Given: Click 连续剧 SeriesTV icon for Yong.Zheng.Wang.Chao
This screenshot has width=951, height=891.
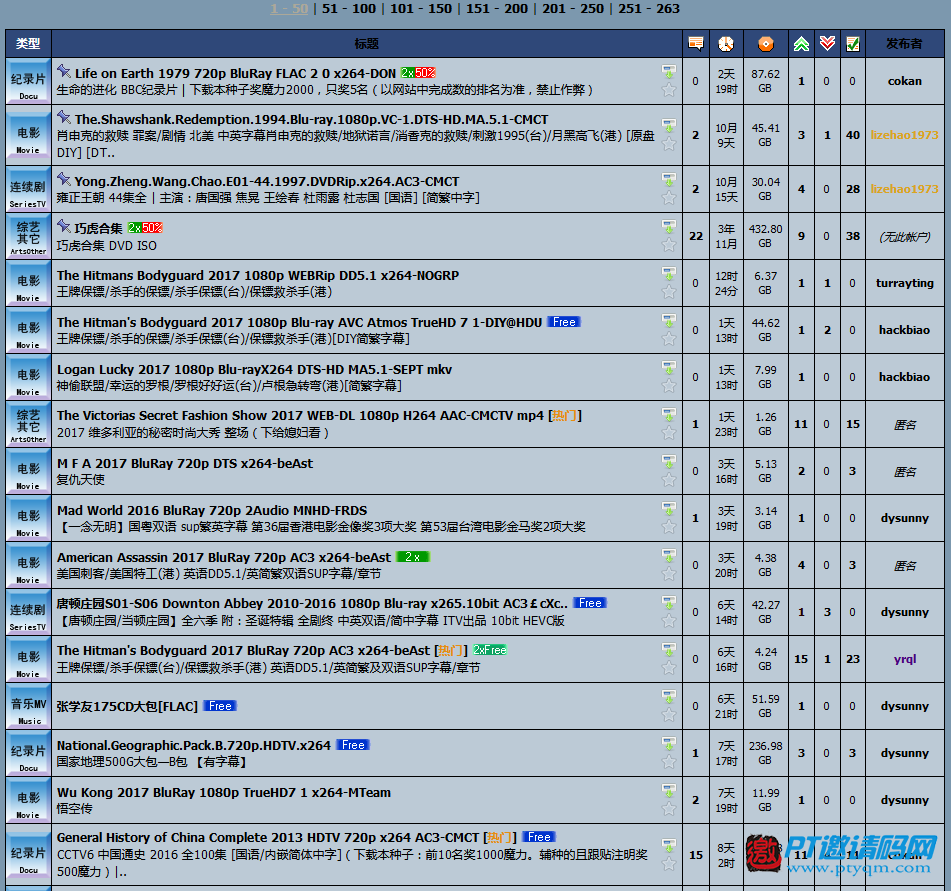Looking at the screenshot, I should pos(28,189).
